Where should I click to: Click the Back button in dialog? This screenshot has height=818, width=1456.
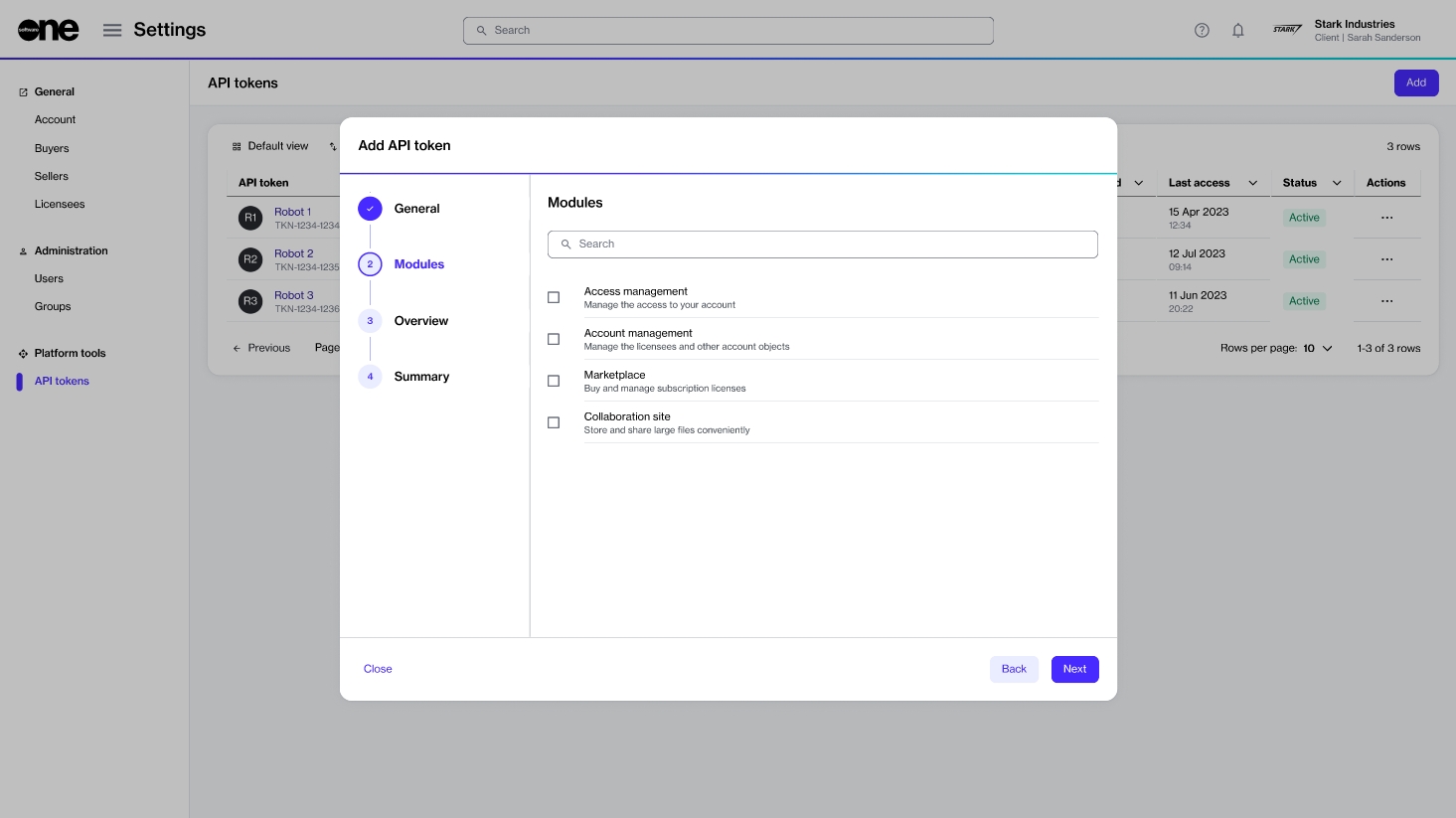pos(1014,669)
